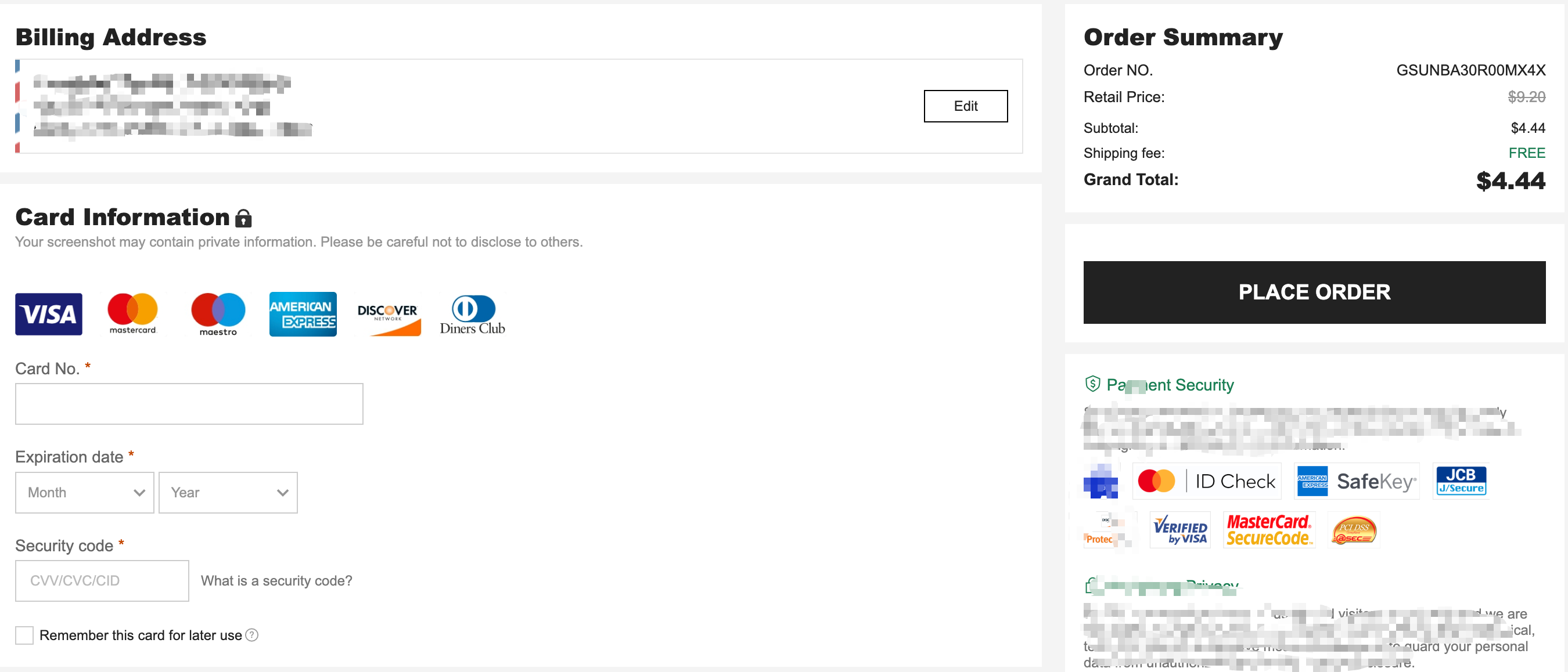Viewport: 1568px width, 672px height.
Task: Click the Payment Security shield icon
Action: pyautogui.click(x=1093, y=385)
